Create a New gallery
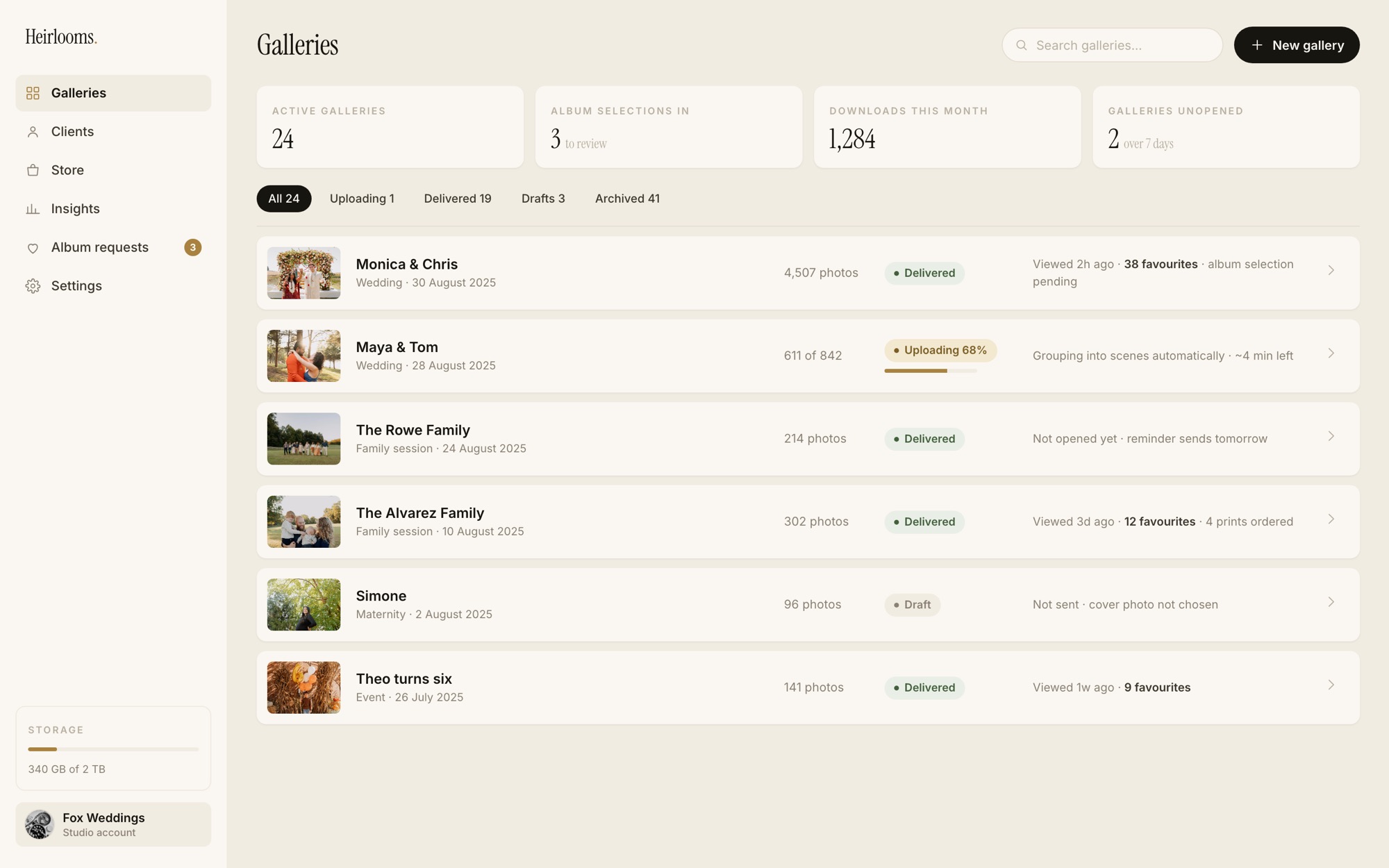Screen dimensions: 1389x868 [x=1297, y=45]
